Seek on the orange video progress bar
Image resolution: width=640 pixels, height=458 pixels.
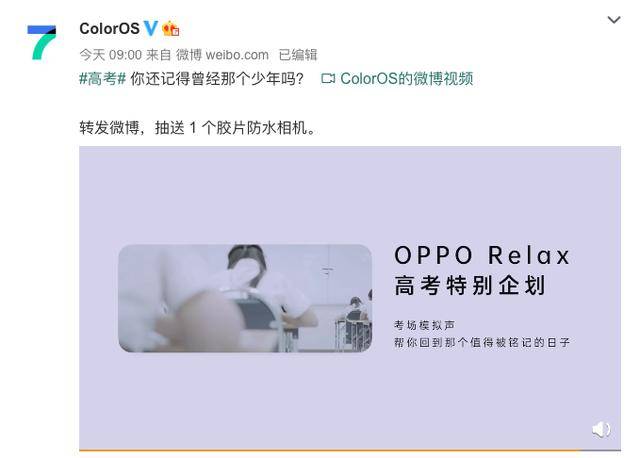click(x=329, y=450)
